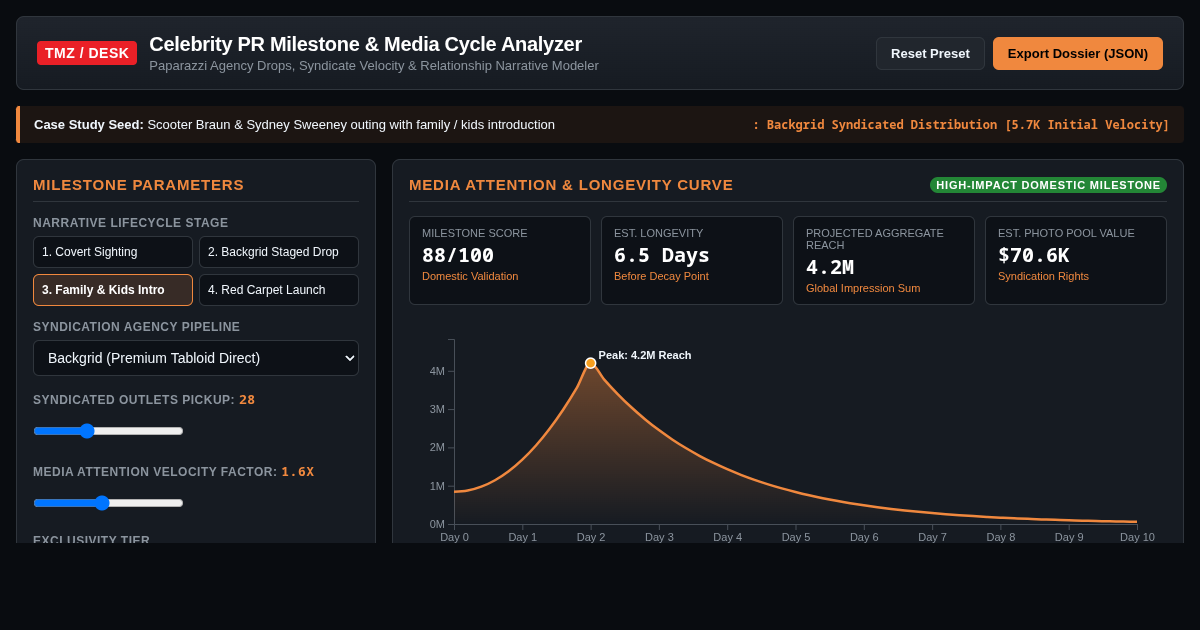Adjust the Syndicated Outlets Pickup slider
Image resolution: width=1200 pixels, height=630 pixels.
108,431
